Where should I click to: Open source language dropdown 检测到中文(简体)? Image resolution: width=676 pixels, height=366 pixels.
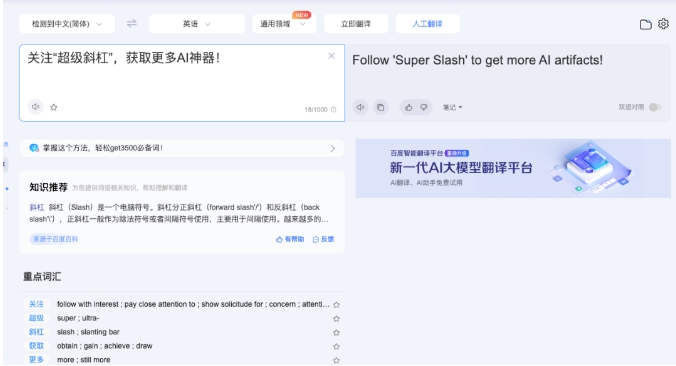click(x=67, y=24)
